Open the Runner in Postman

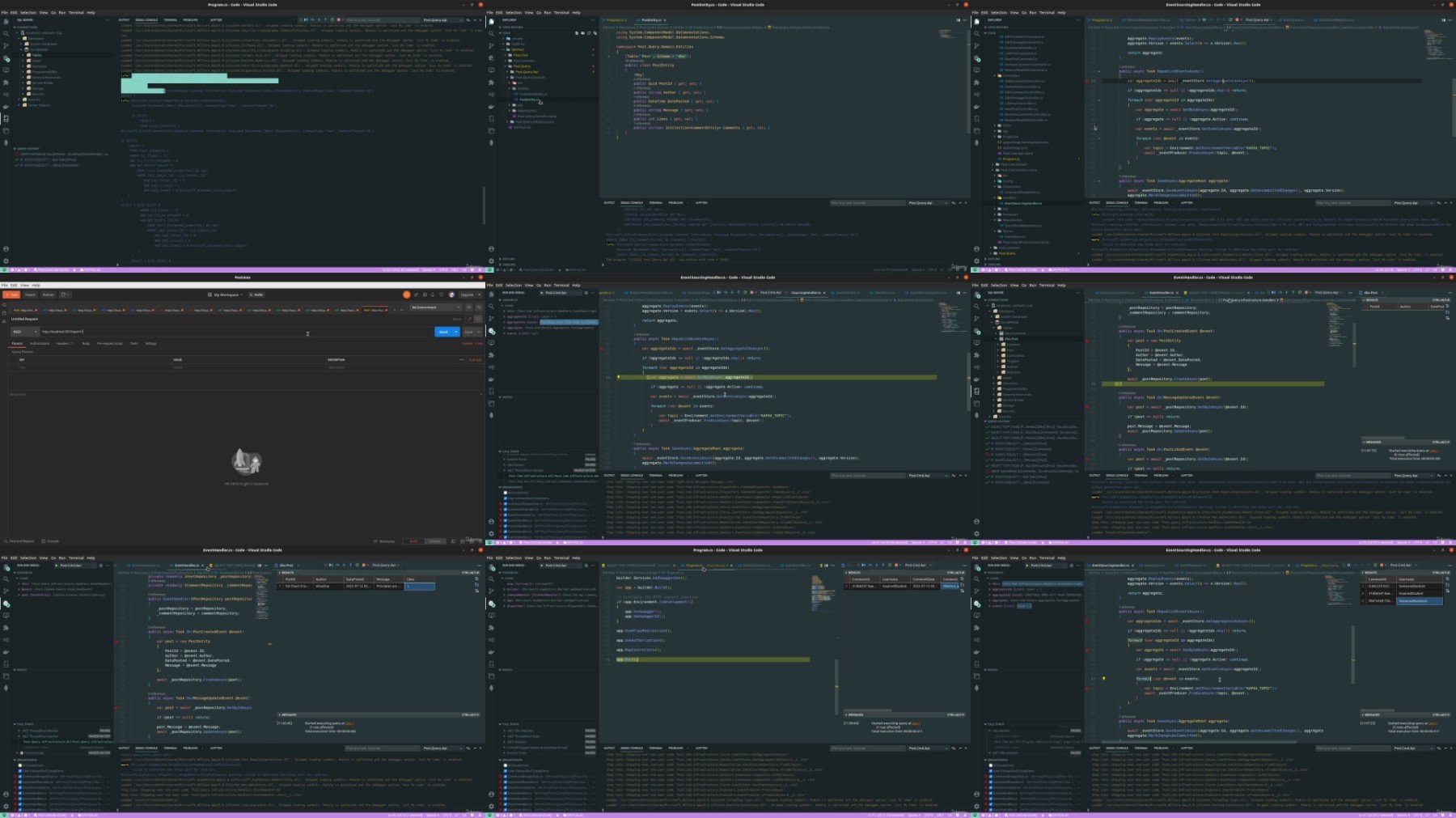pyautogui.click(x=48, y=295)
